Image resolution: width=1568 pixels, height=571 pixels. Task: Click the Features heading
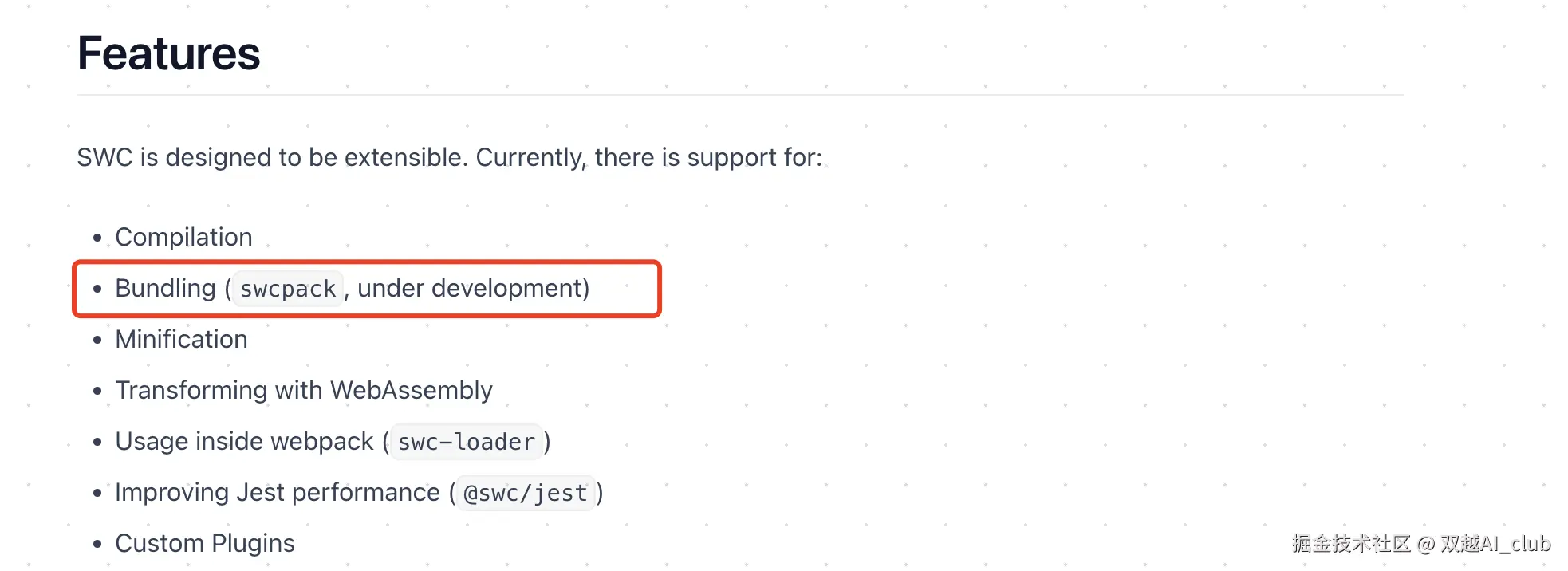point(168,54)
